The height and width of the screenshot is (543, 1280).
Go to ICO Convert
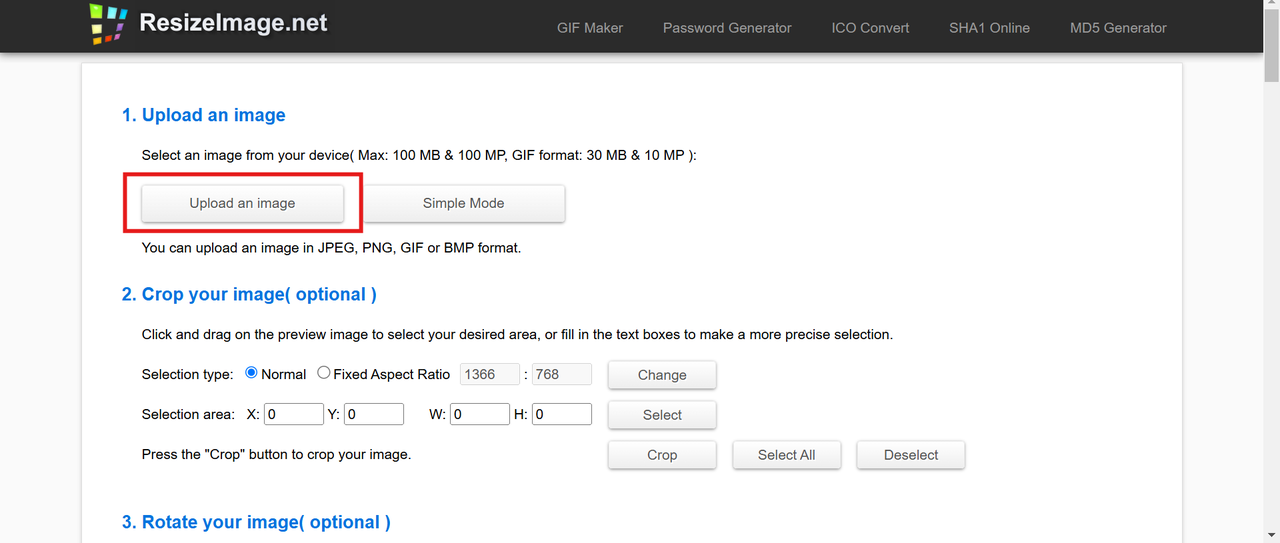(870, 28)
